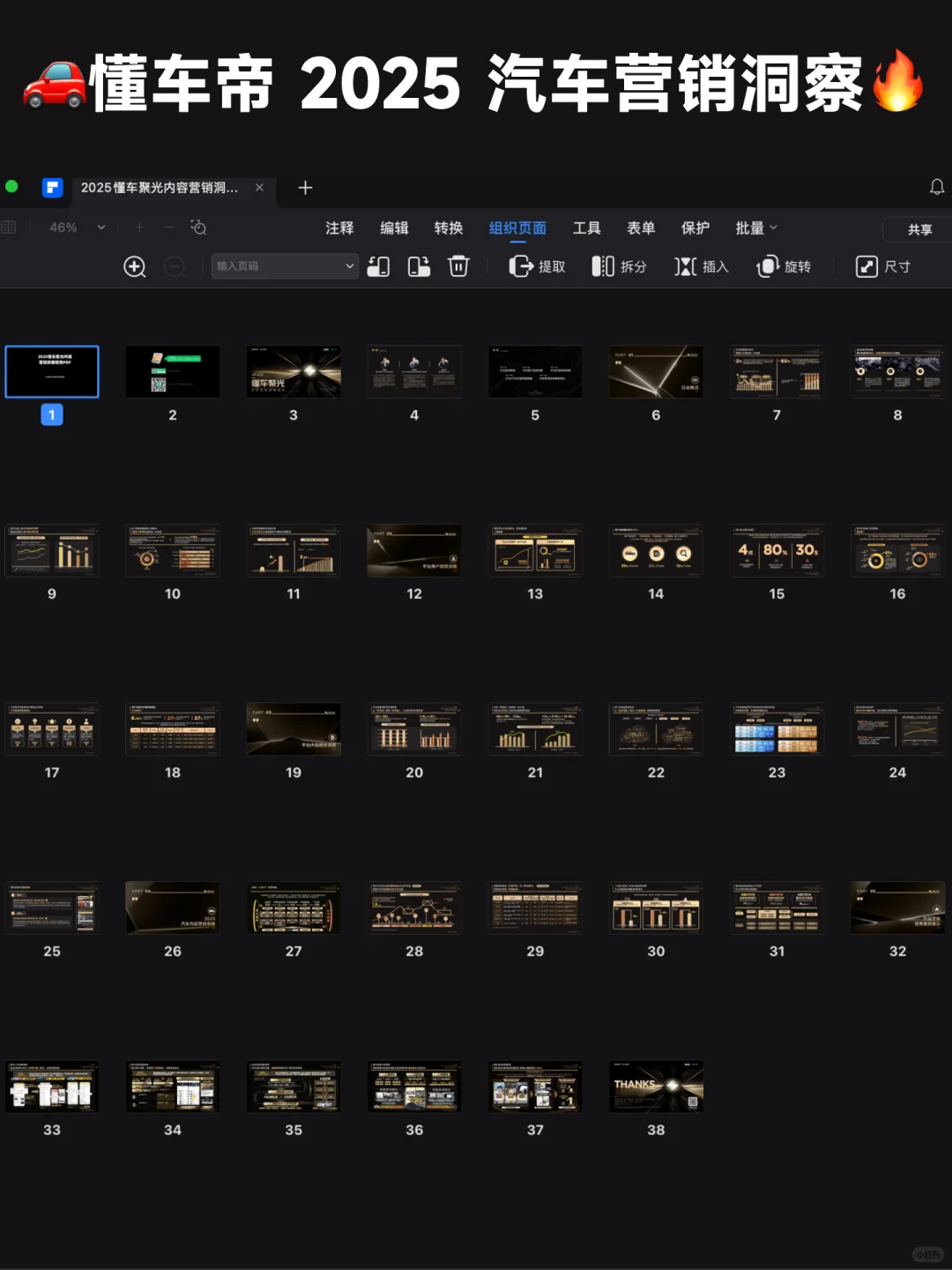Switch to the 转换 convert tab
Screen dimensions: 952x1270
(x=449, y=228)
